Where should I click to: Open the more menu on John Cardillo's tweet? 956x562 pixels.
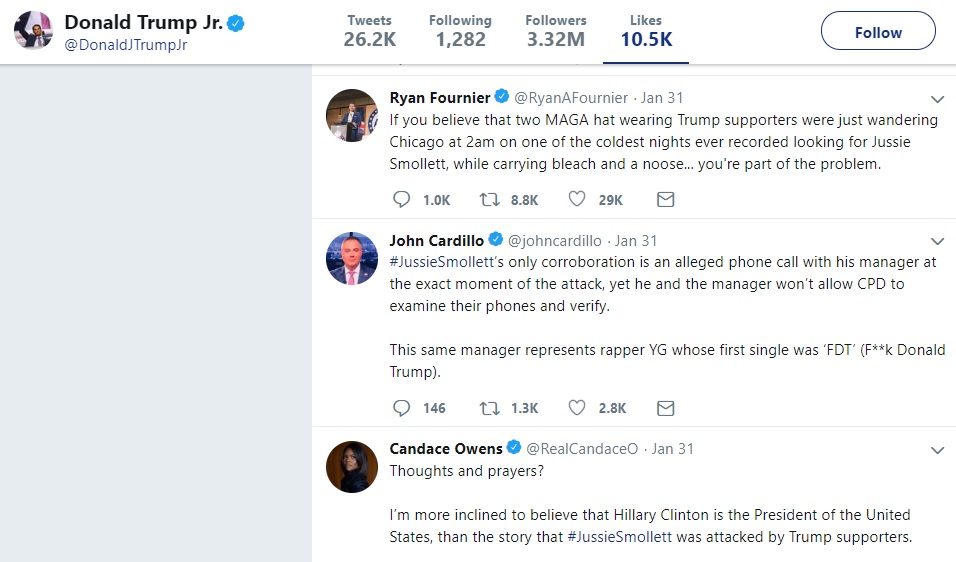(x=937, y=241)
